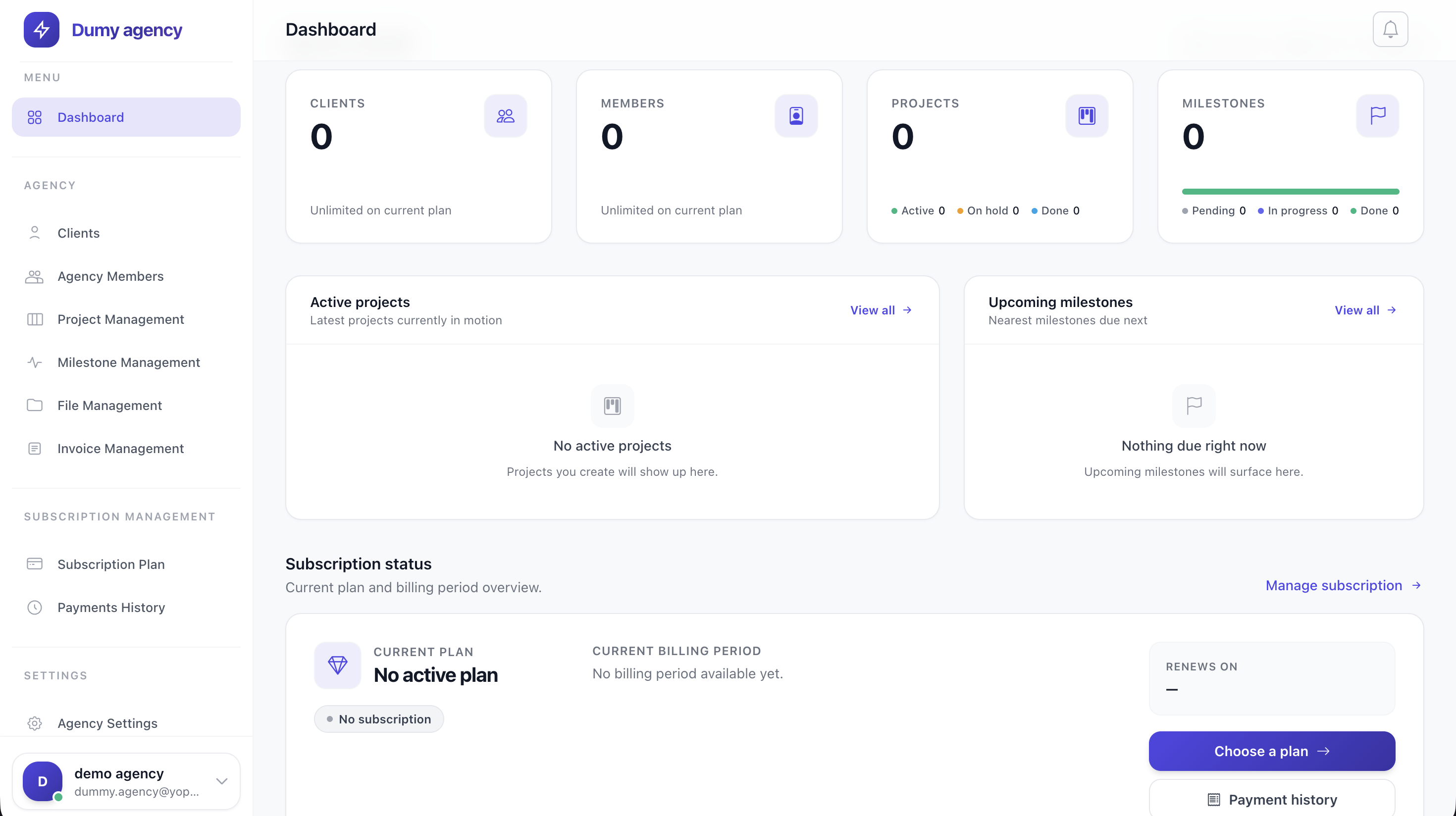The width and height of the screenshot is (1456, 816).
Task: Open Subscription Plan page
Action: pyautogui.click(x=126, y=564)
